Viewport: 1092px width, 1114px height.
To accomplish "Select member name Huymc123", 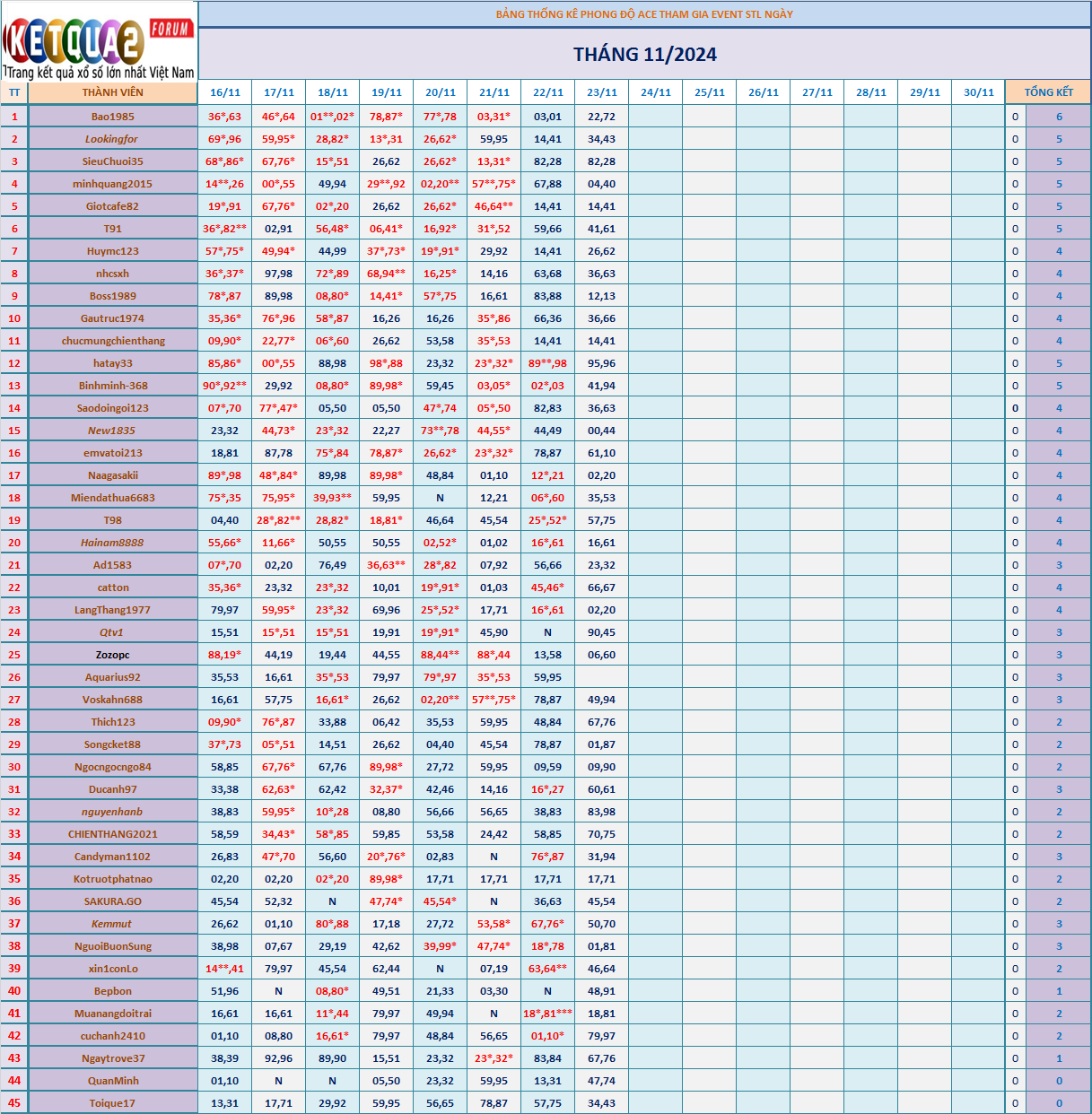I will 113,251.
